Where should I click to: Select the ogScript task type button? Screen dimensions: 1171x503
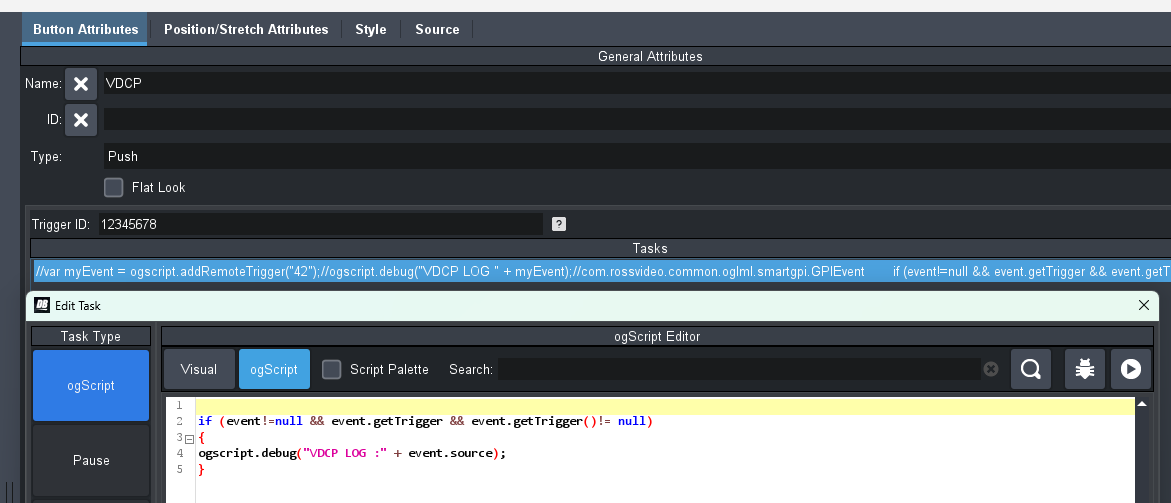pyautogui.click(x=91, y=385)
